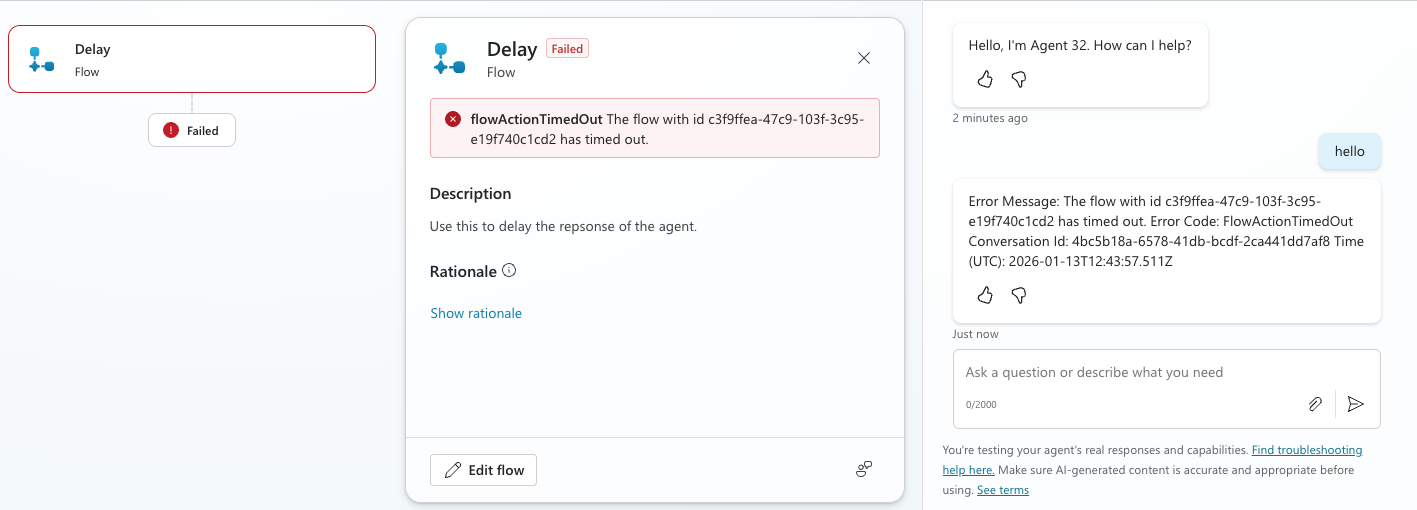
Task: Click the Failed status badge under Delay node
Action: (x=192, y=130)
